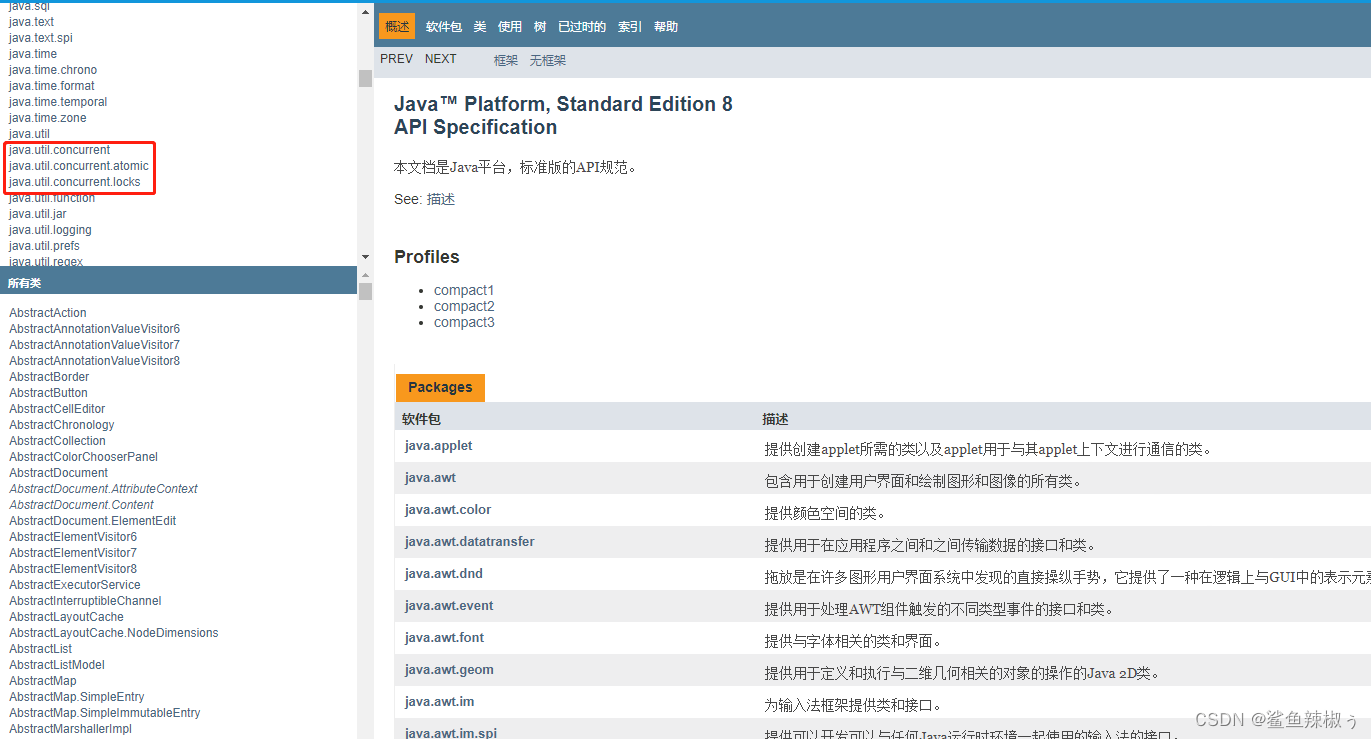Open the java.util.concurrent package

click(56, 149)
